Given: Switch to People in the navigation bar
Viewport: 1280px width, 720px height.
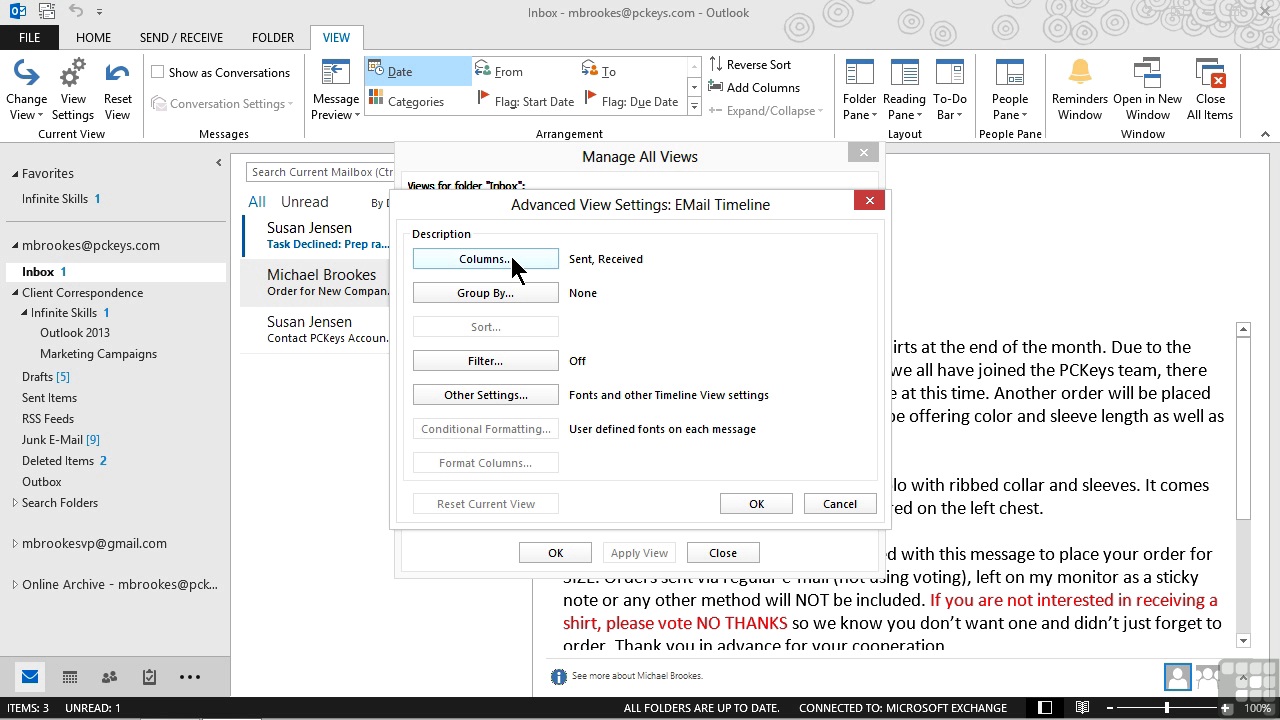Looking at the screenshot, I should pos(109,677).
